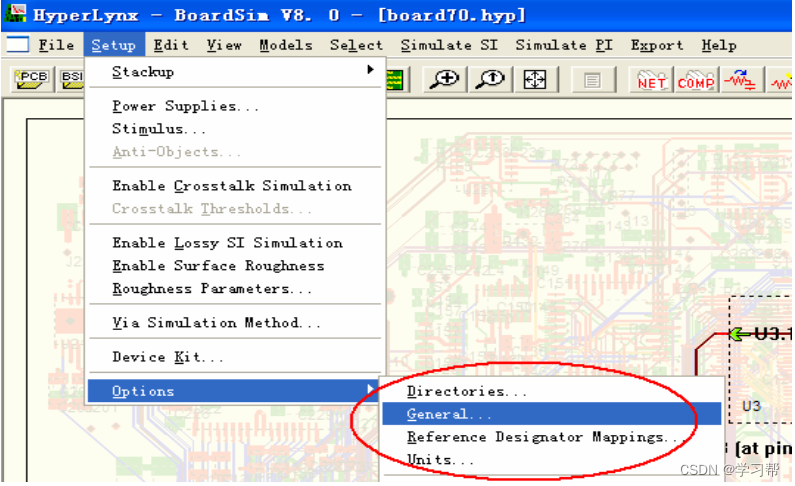
Task: Click the resistor terminator wizard icon
Action: pos(740,80)
